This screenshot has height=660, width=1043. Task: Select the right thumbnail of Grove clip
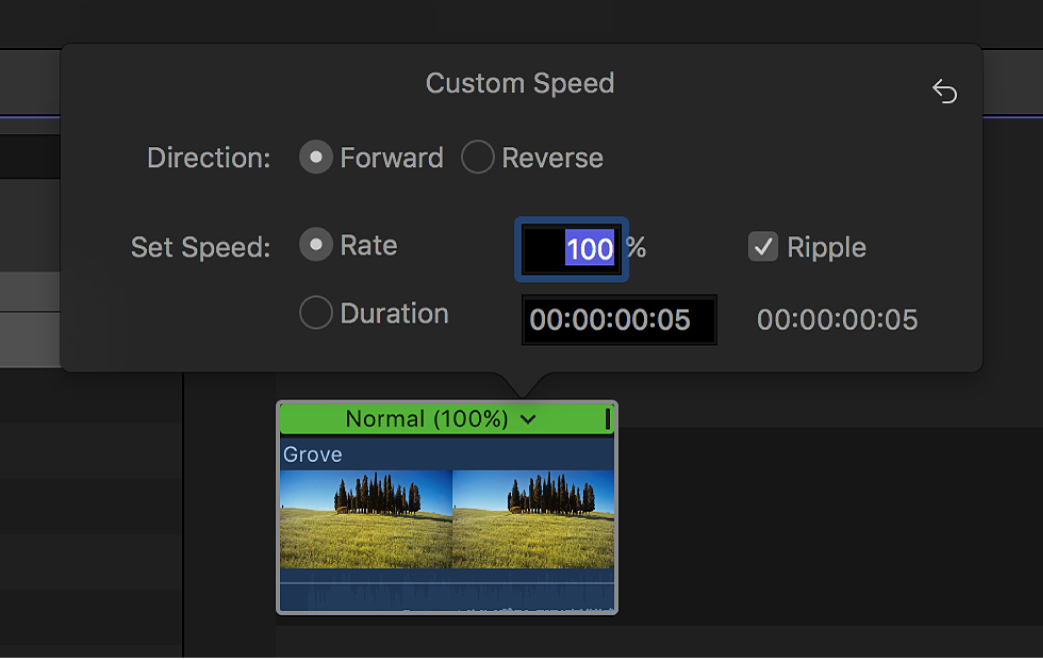533,519
